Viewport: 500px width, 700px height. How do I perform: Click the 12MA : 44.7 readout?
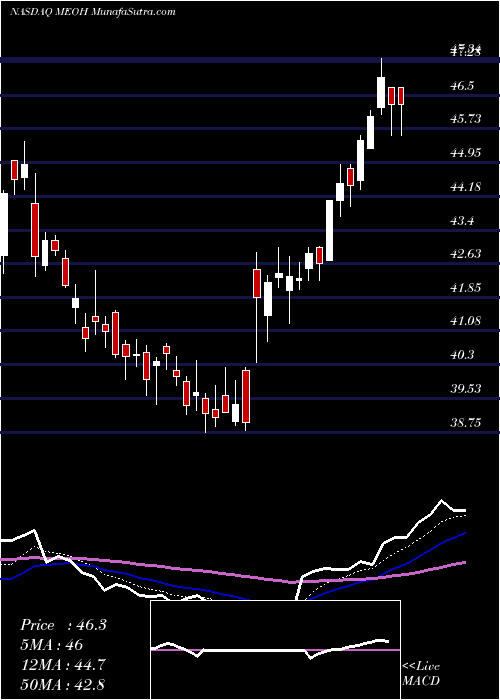point(62,665)
